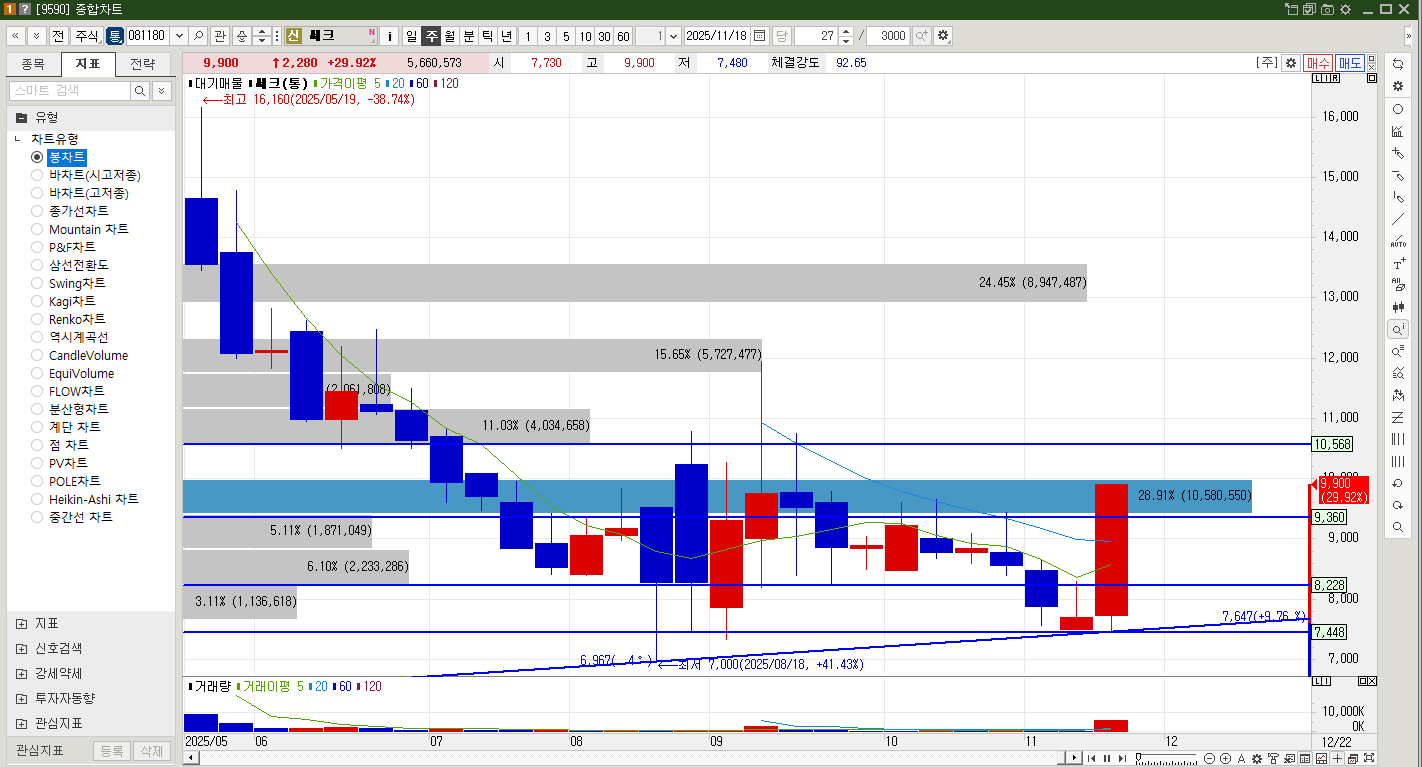Click the bottom-bar gear settings icon
The width and height of the screenshot is (1422, 767).
1257,758
